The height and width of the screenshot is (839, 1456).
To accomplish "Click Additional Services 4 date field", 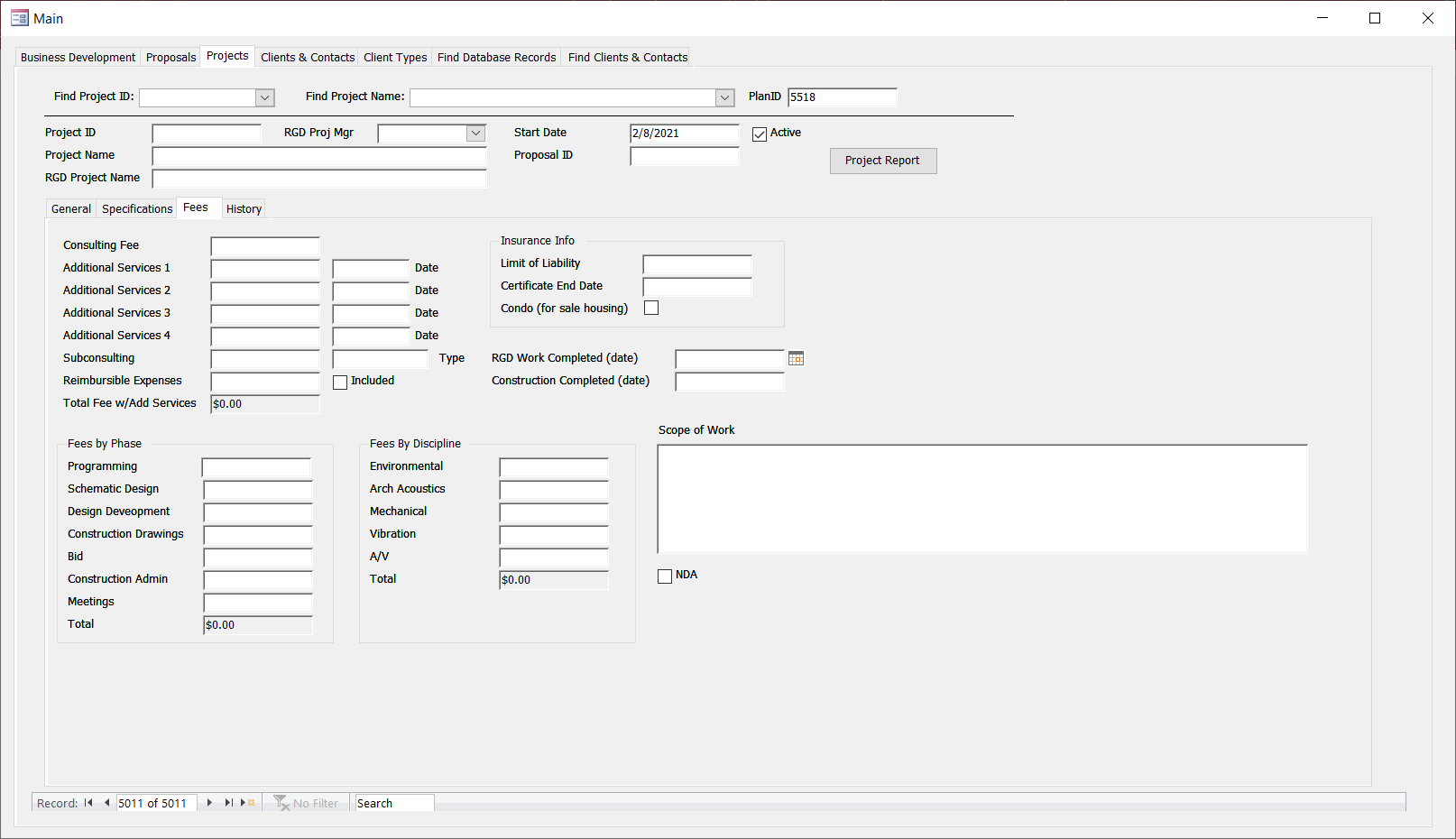I will [371, 337].
